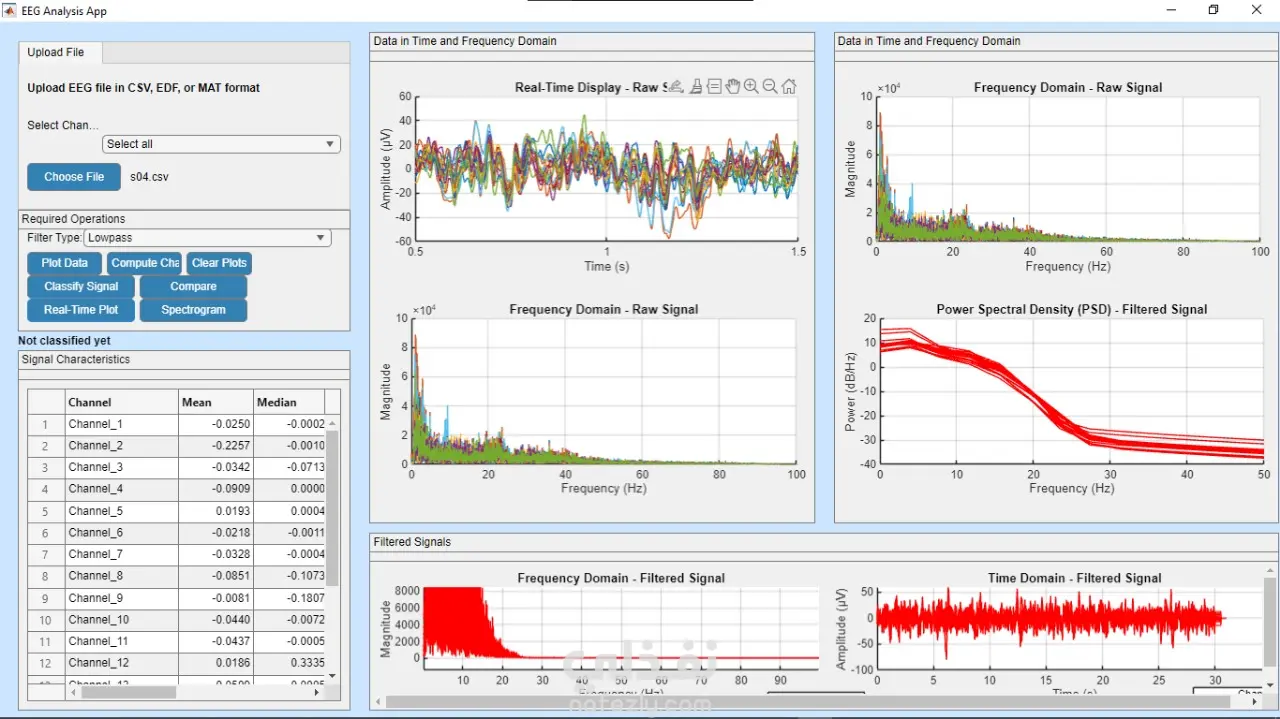1280x719 pixels.
Task: Switch to the Upload File tab
Action: tap(56, 52)
